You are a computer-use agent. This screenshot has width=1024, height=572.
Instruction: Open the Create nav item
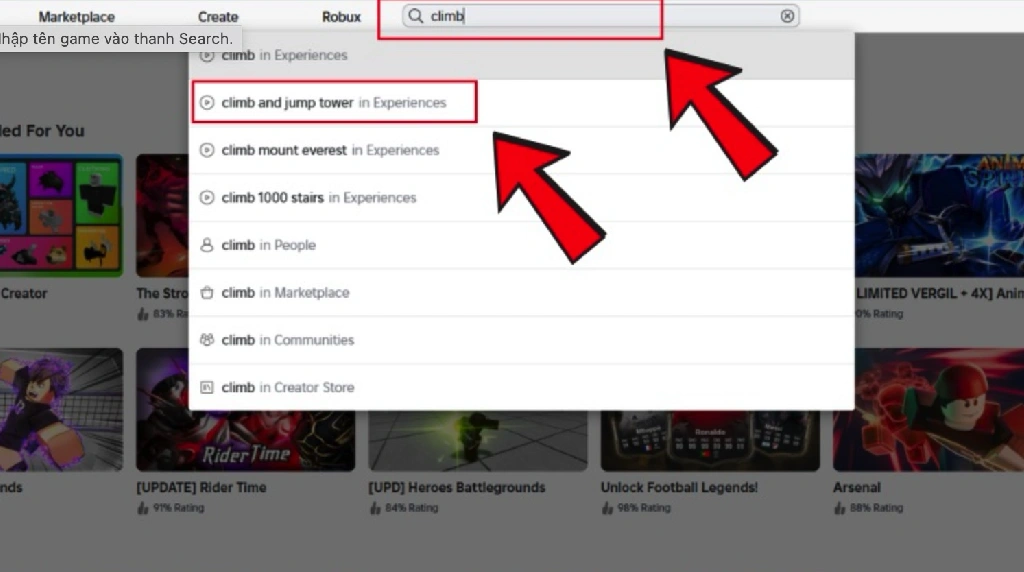point(218,17)
